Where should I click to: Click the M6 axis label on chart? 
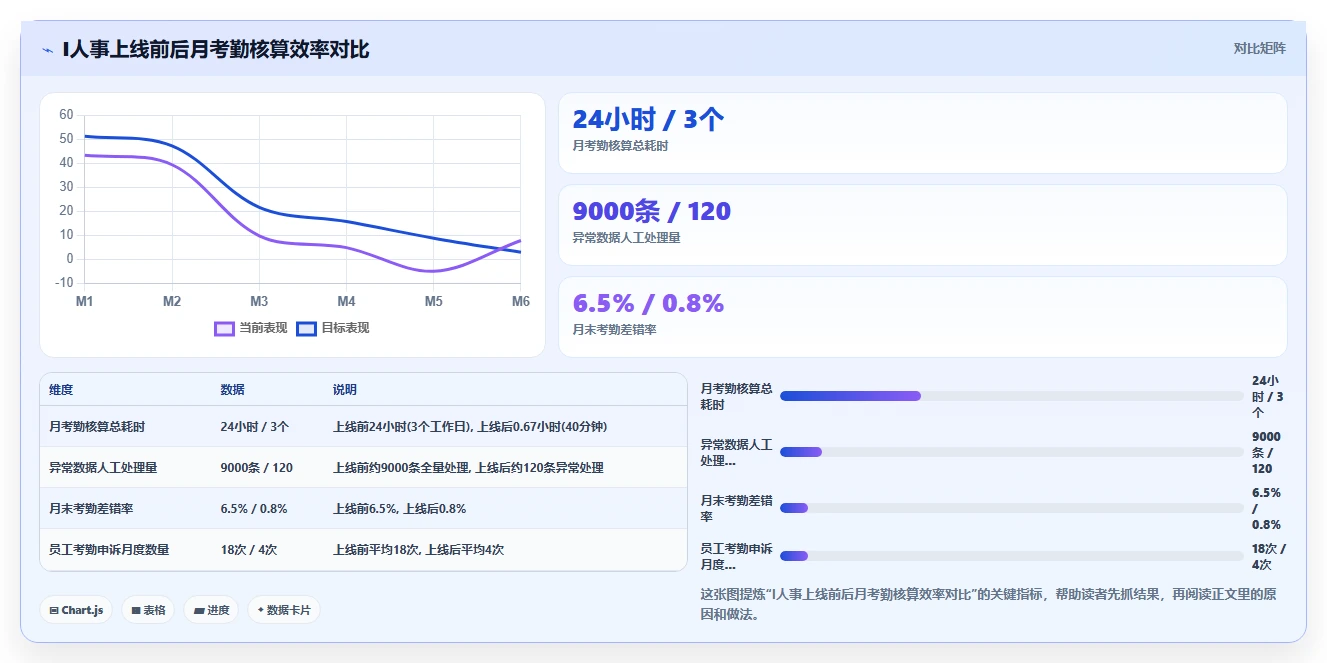pos(521,301)
